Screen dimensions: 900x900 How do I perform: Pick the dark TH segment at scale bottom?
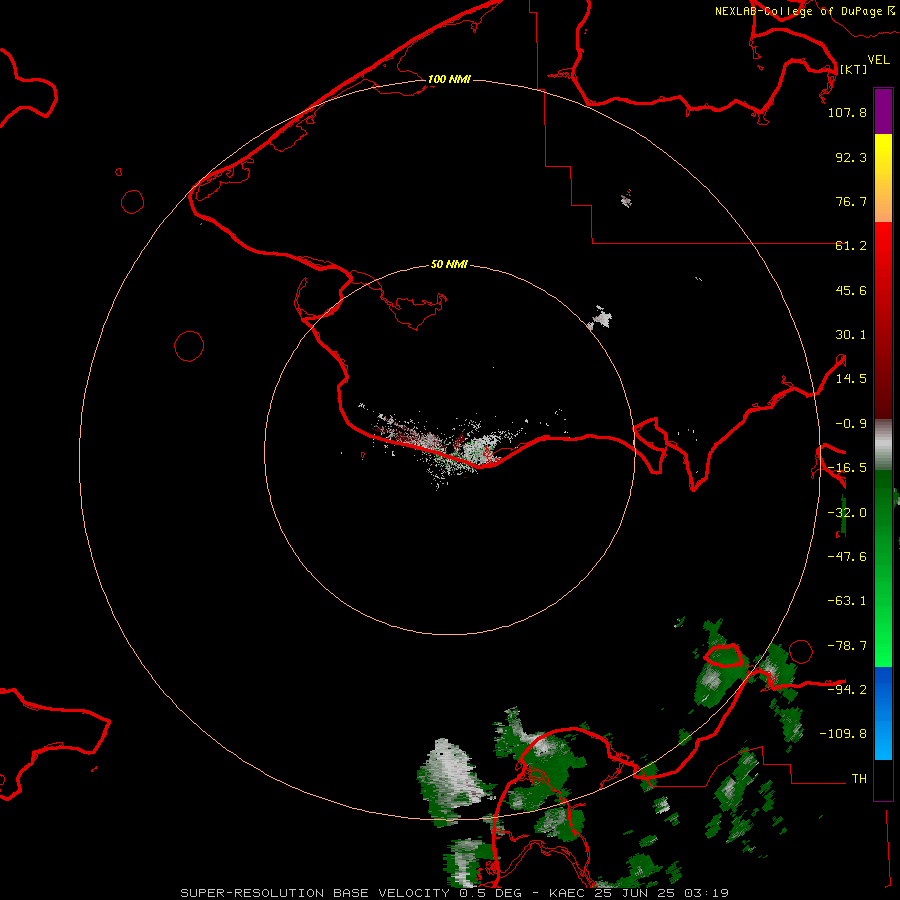coord(883,779)
